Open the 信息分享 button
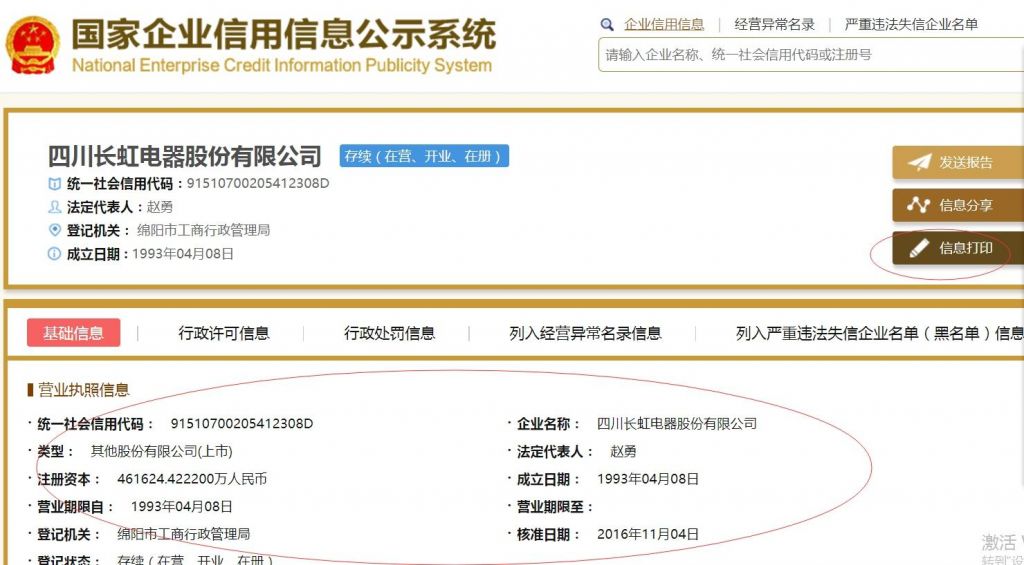This screenshot has width=1024, height=565. (958, 205)
